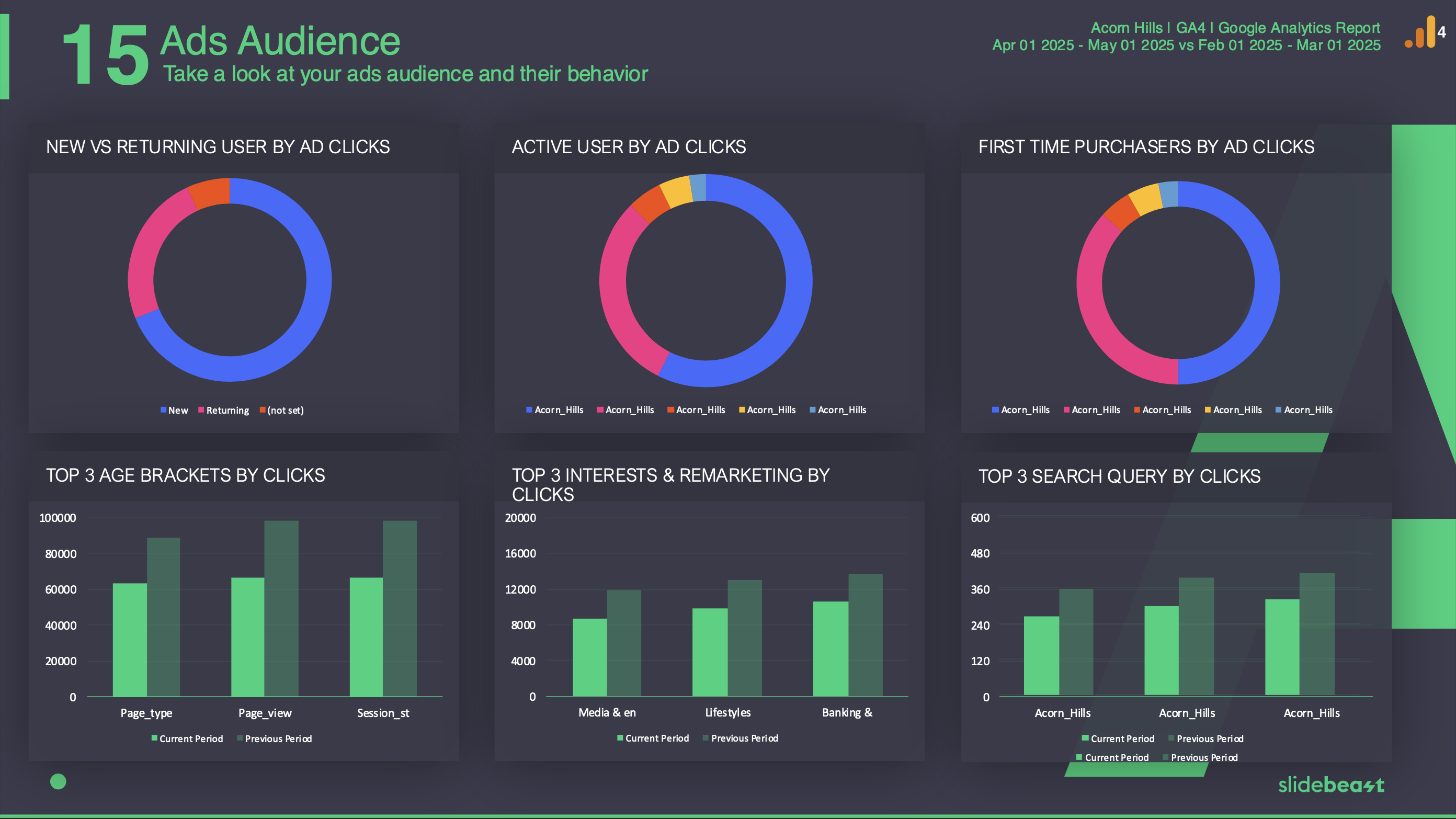Click the Google Analytics logo icon
The width and height of the screenshot is (1456, 819).
[x=1426, y=32]
